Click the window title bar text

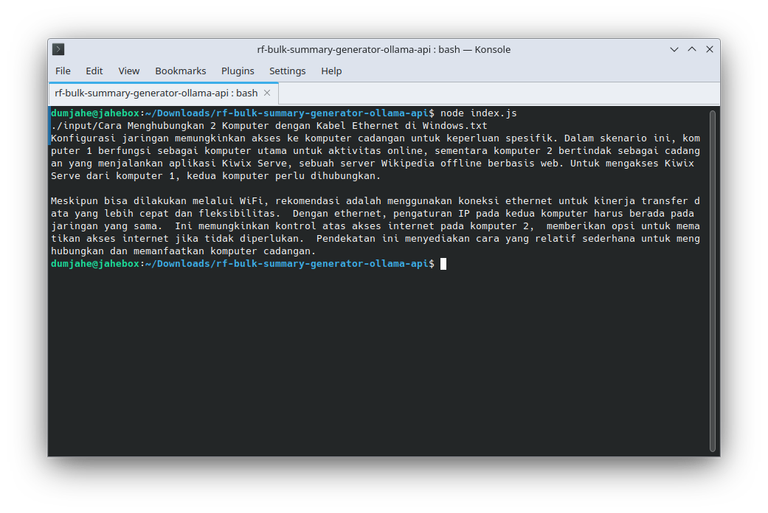pyautogui.click(x=384, y=49)
